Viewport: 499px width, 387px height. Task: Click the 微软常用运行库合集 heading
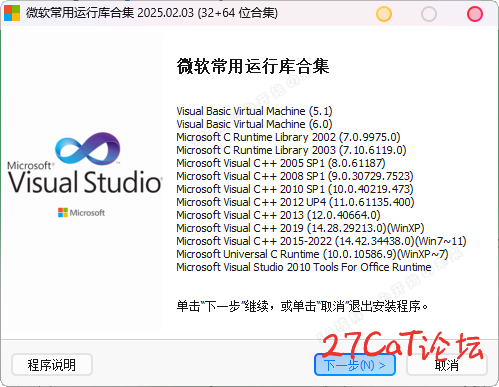pyautogui.click(x=253, y=66)
